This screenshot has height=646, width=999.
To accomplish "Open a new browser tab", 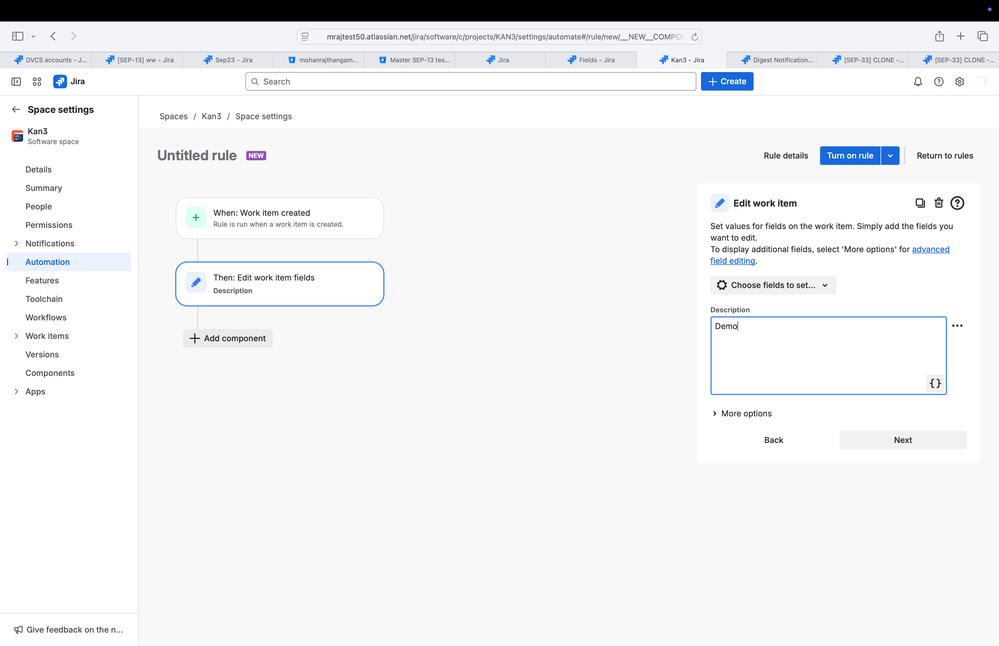I will pos(960,36).
